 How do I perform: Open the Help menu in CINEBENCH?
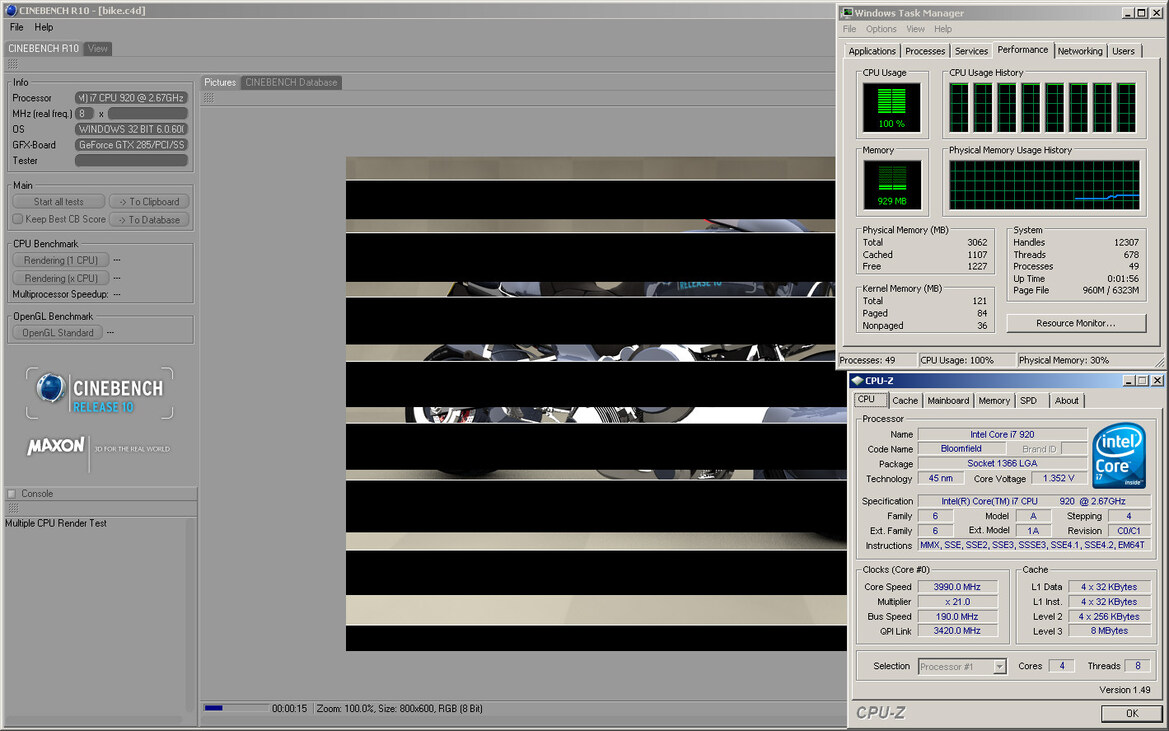coord(44,28)
